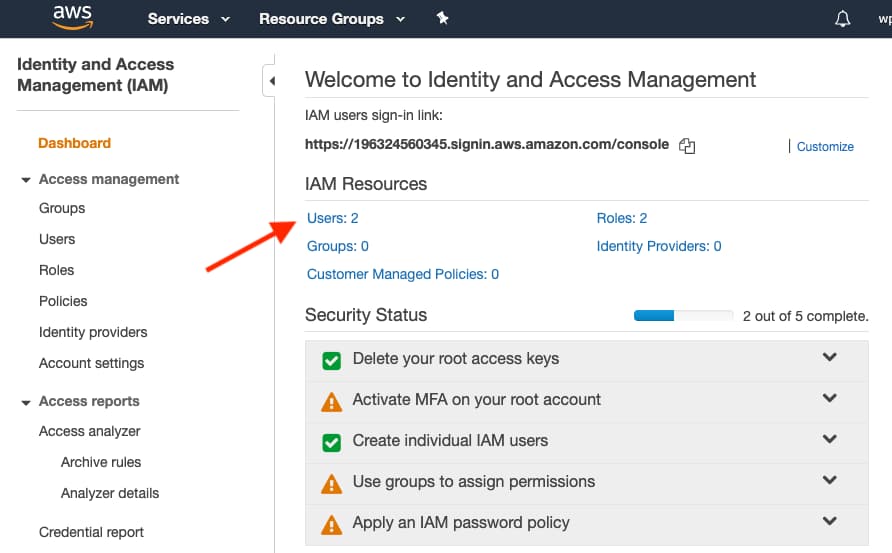Viewport: 892px width, 553px height.
Task: Click the green check icon for Delete your root access keys
Action: click(332, 361)
